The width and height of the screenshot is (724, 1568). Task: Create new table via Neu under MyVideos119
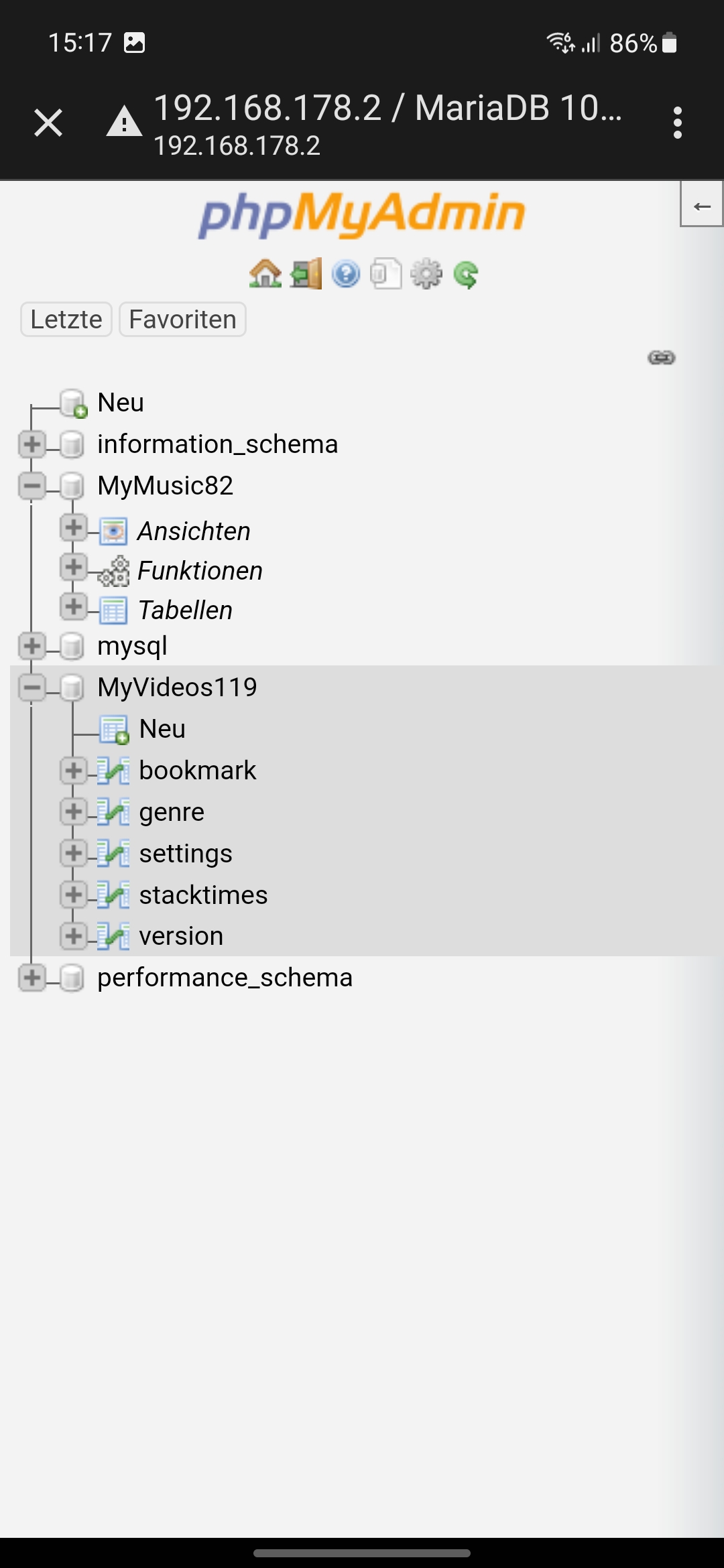click(x=162, y=729)
